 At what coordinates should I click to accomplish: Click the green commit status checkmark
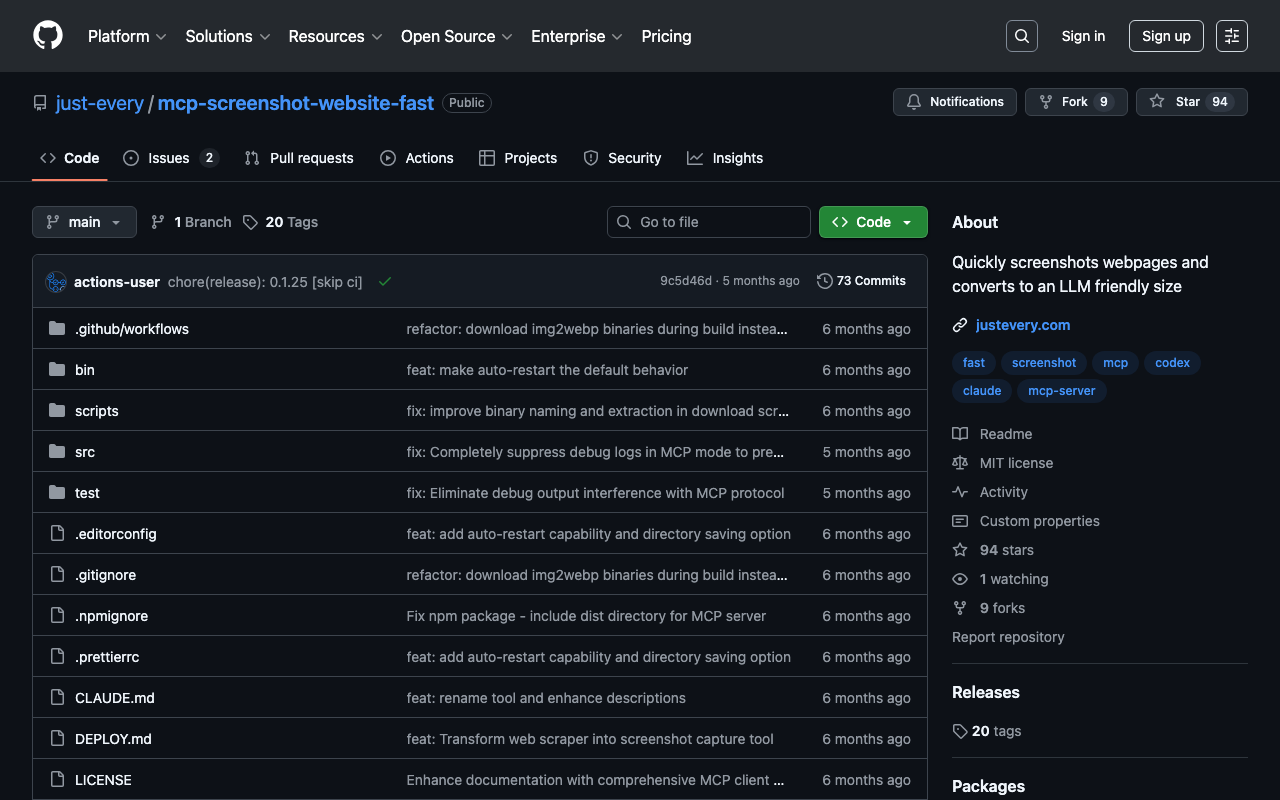point(385,282)
